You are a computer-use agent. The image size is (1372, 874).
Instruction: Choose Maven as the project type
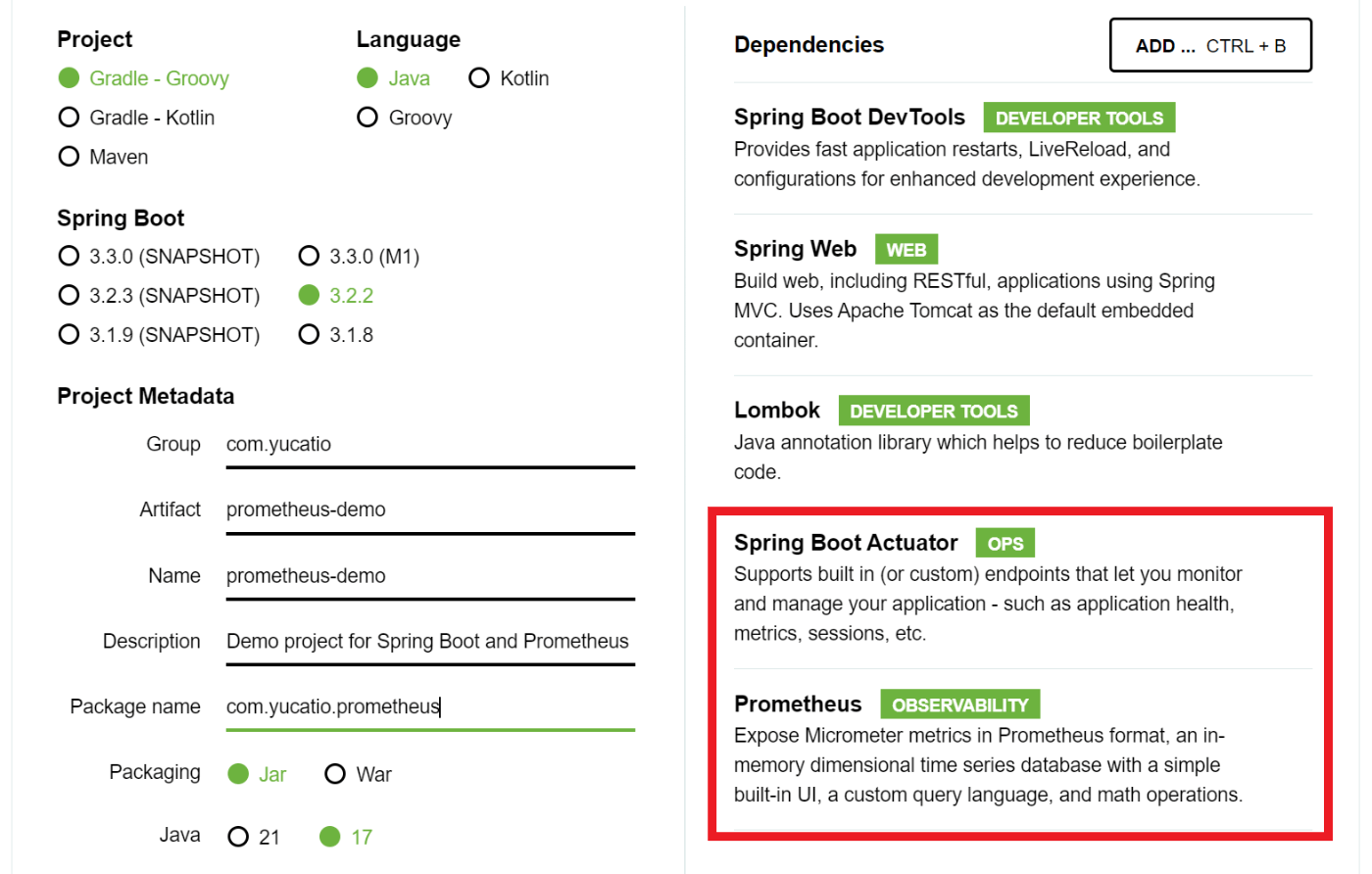[70, 157]
